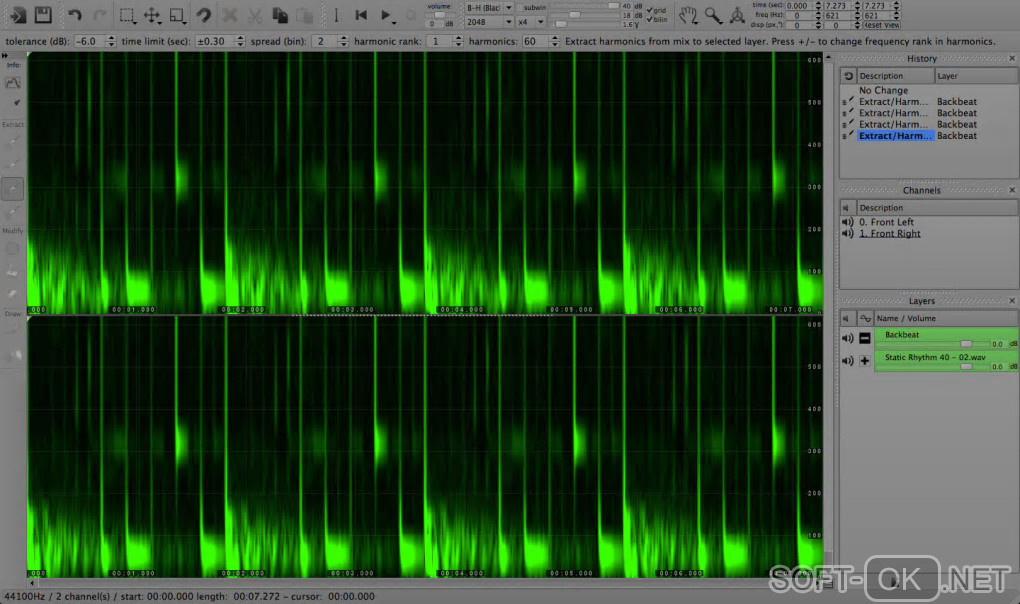
Task: Open the x4 subwin dropdown
Action: point(531,22)
